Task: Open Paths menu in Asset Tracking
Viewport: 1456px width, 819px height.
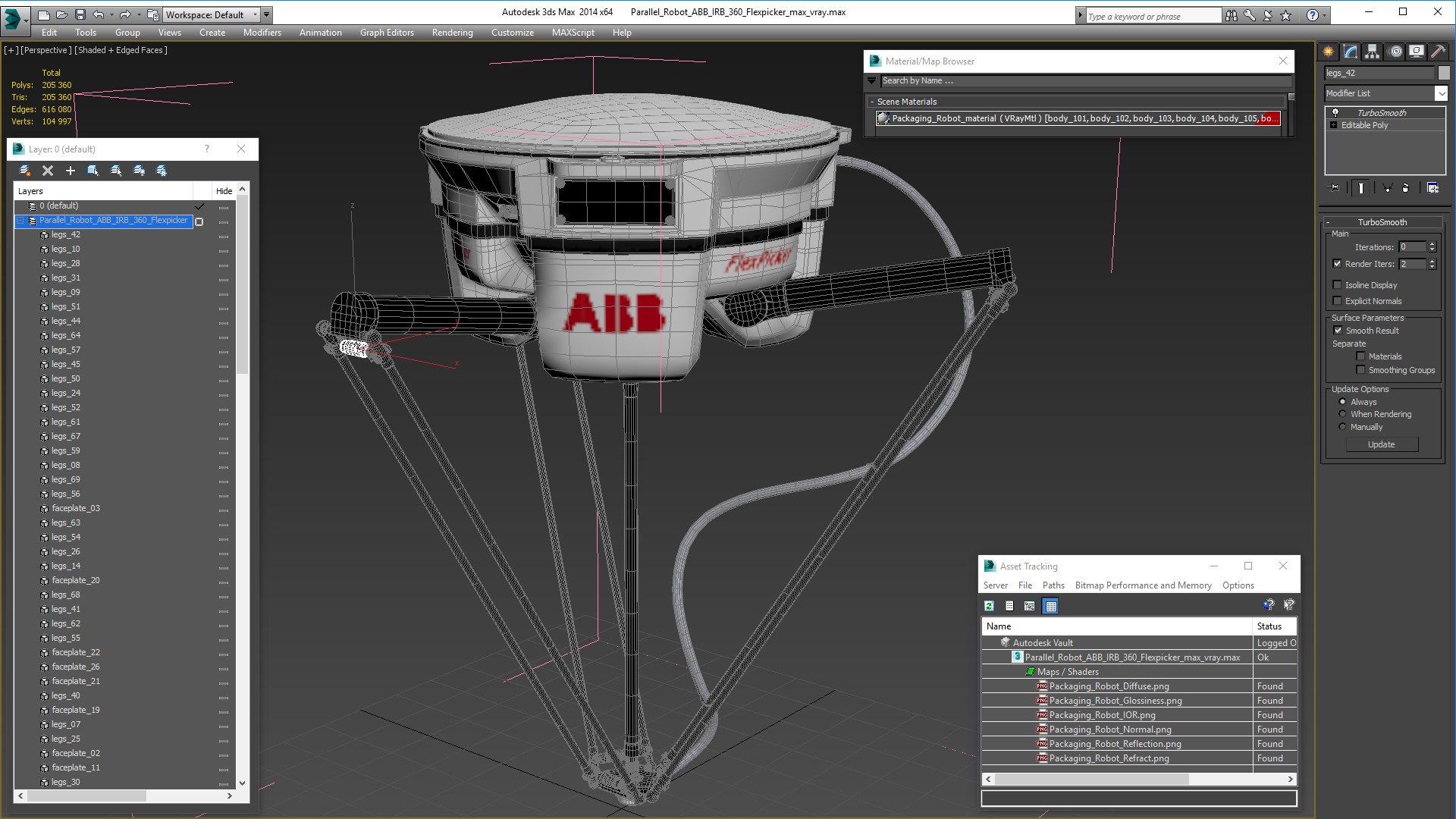Action: point(1053,585)
